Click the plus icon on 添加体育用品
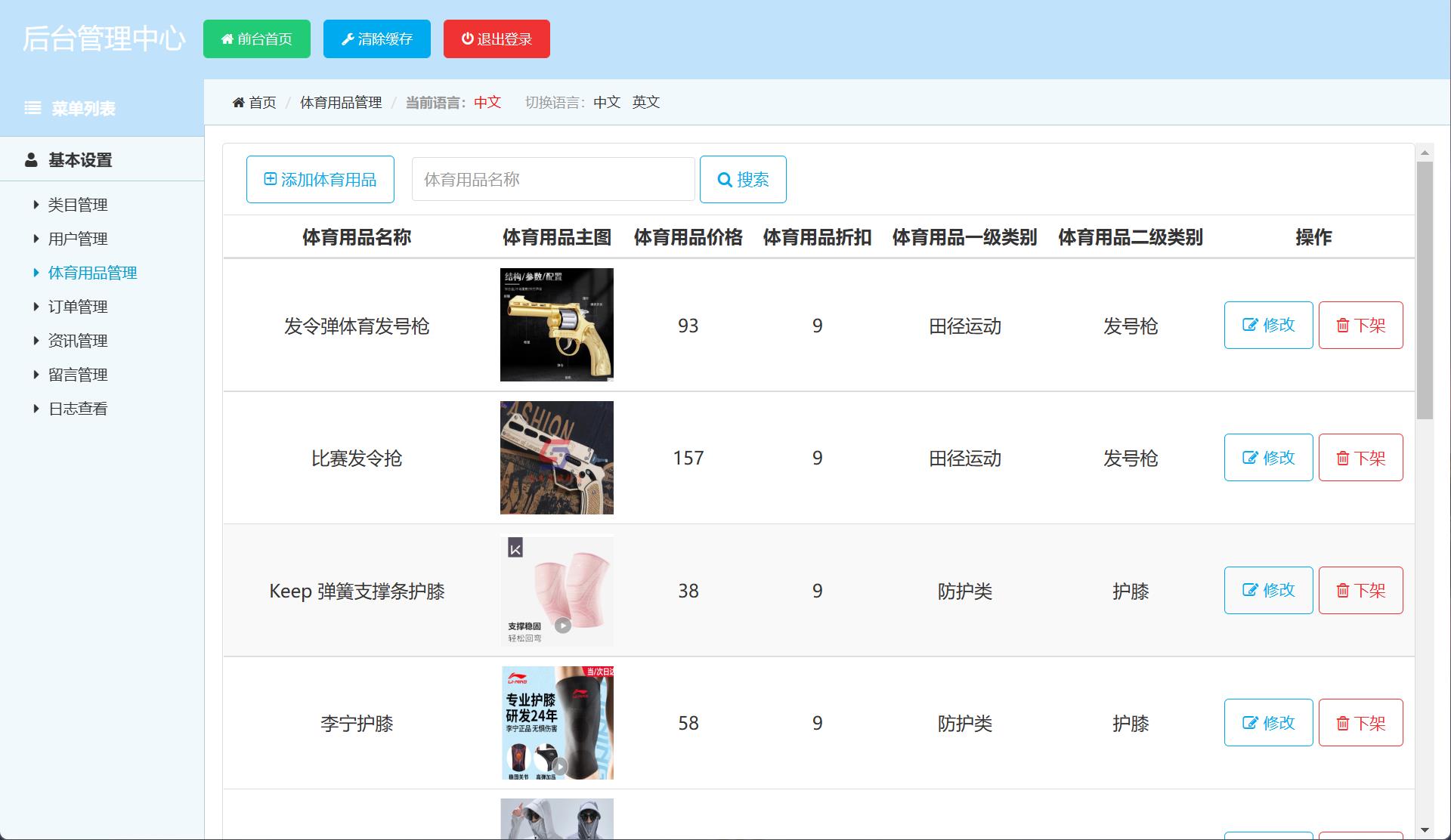 click(x=270, y=179)
